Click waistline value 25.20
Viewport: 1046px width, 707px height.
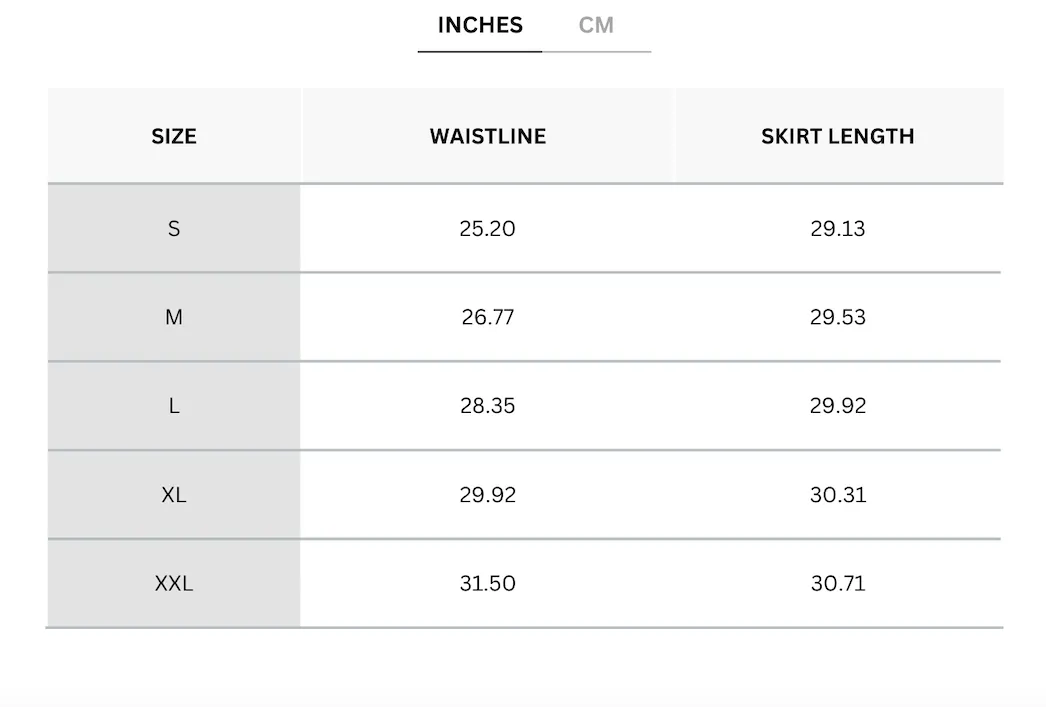(488, 229)
